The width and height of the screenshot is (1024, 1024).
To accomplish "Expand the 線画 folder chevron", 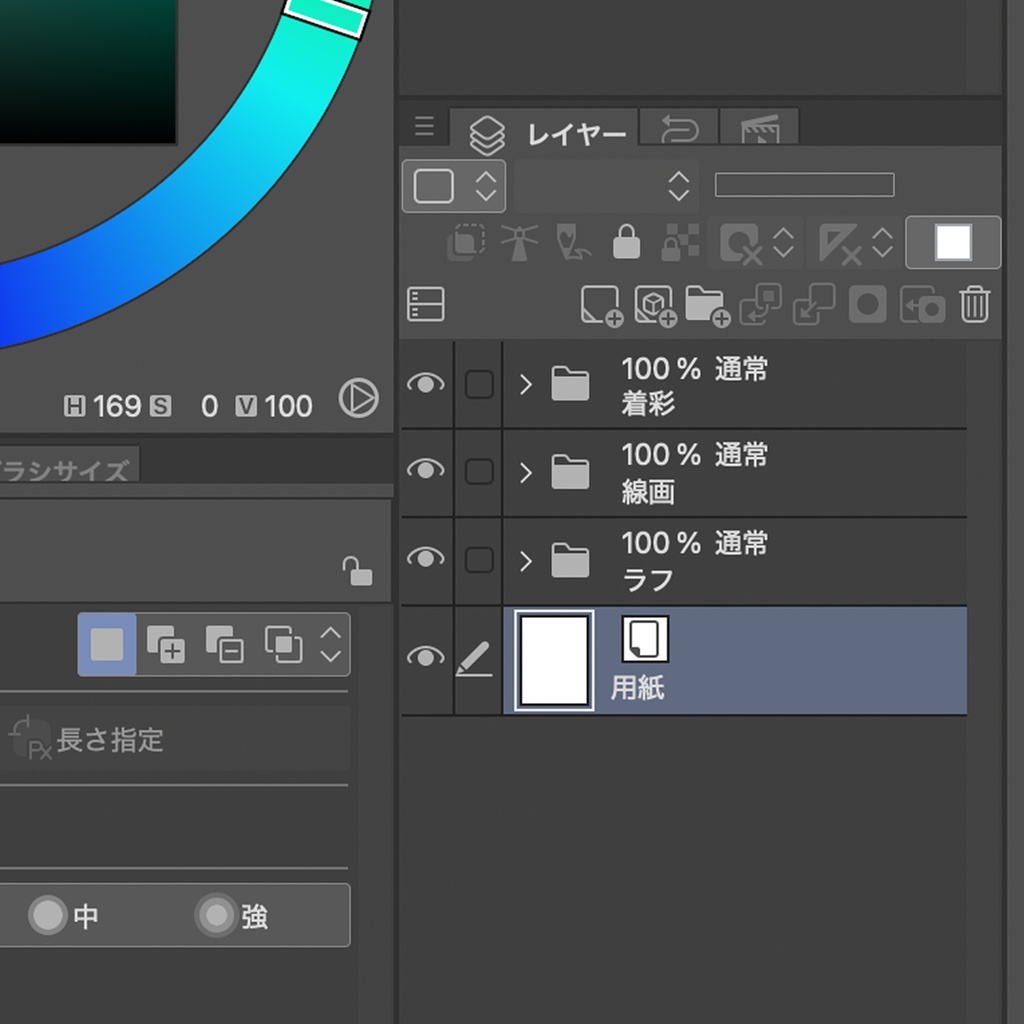I will pos(526,473).
